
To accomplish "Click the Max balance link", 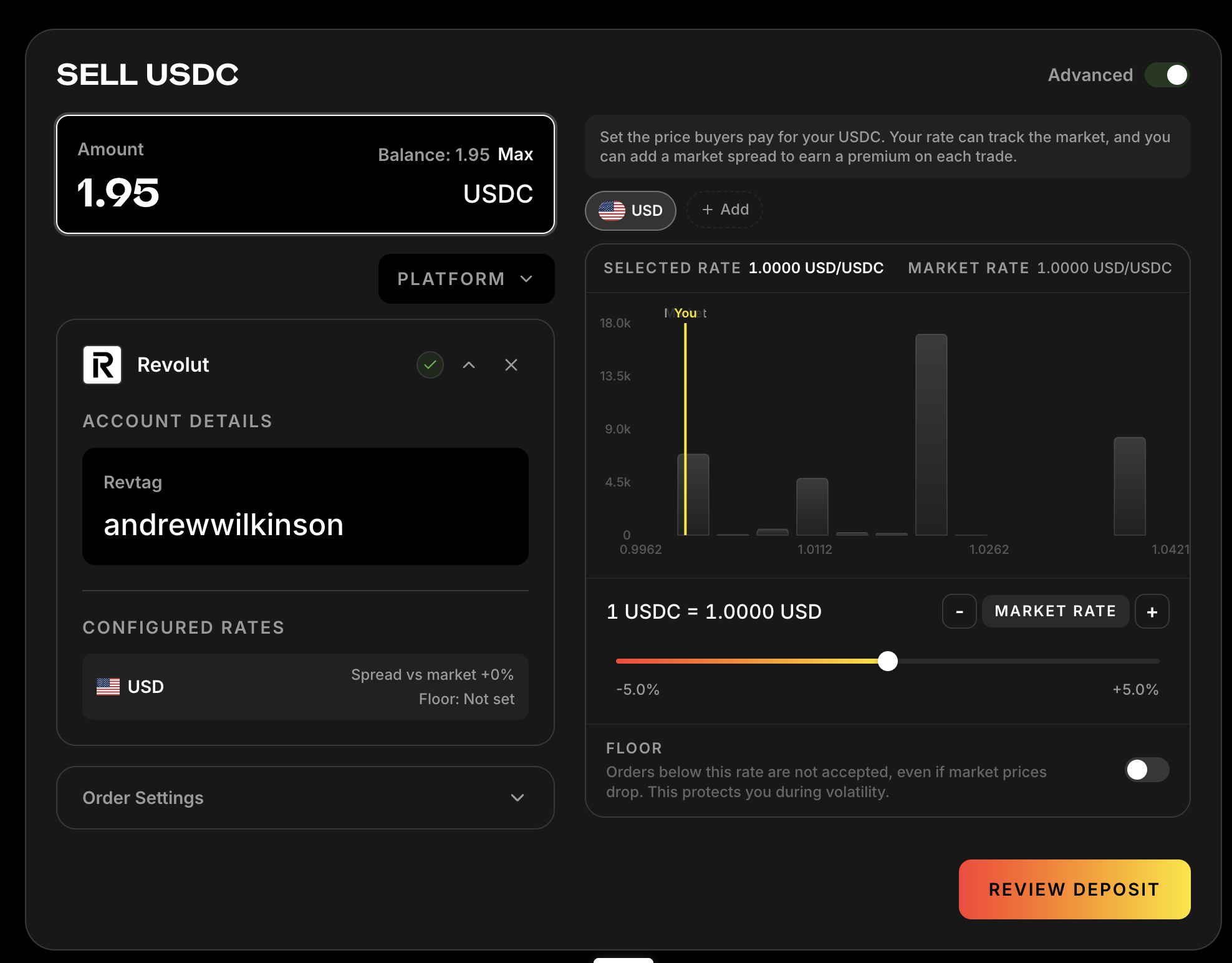I will [515, 154].
